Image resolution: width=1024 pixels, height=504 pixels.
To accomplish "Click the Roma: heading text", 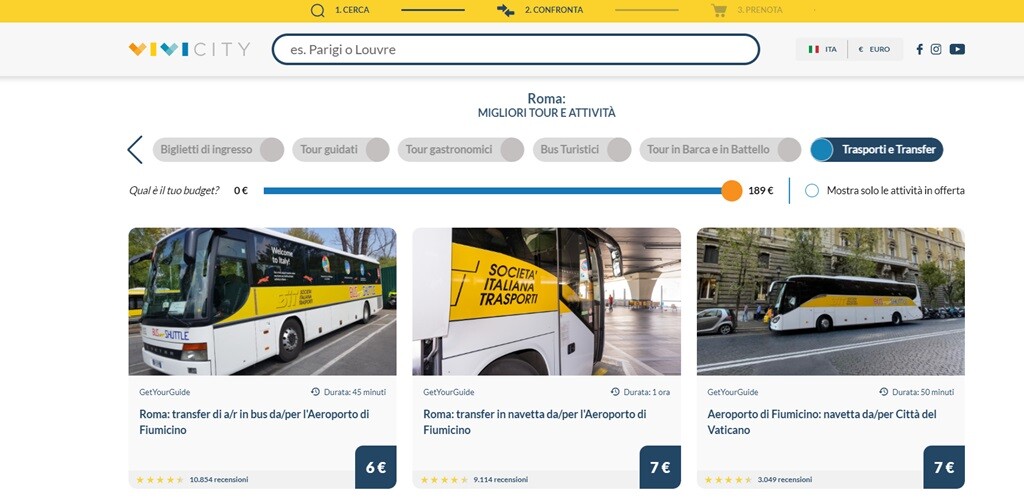I will [547, 99].
